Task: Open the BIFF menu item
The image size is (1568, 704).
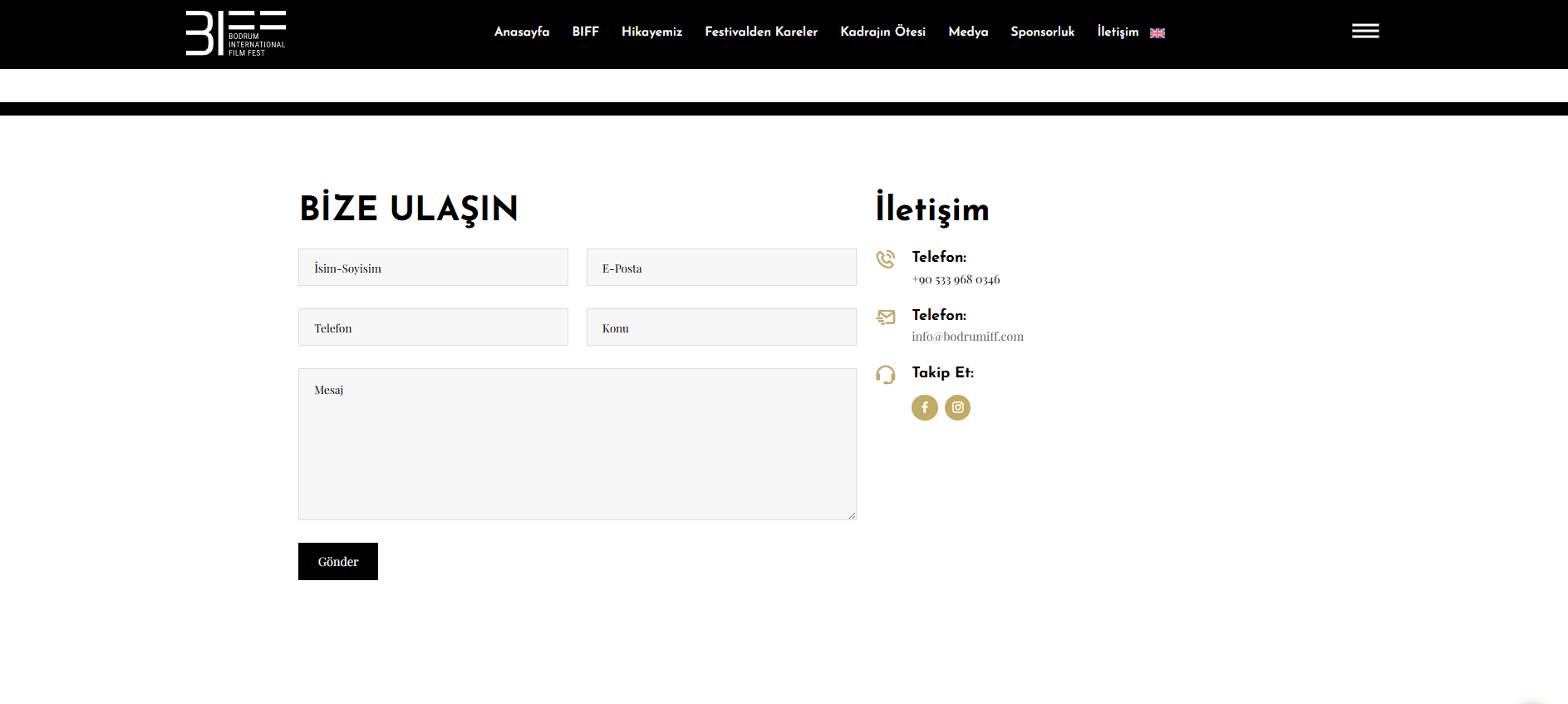Action: pyautogui.click(x=585, y=32)
